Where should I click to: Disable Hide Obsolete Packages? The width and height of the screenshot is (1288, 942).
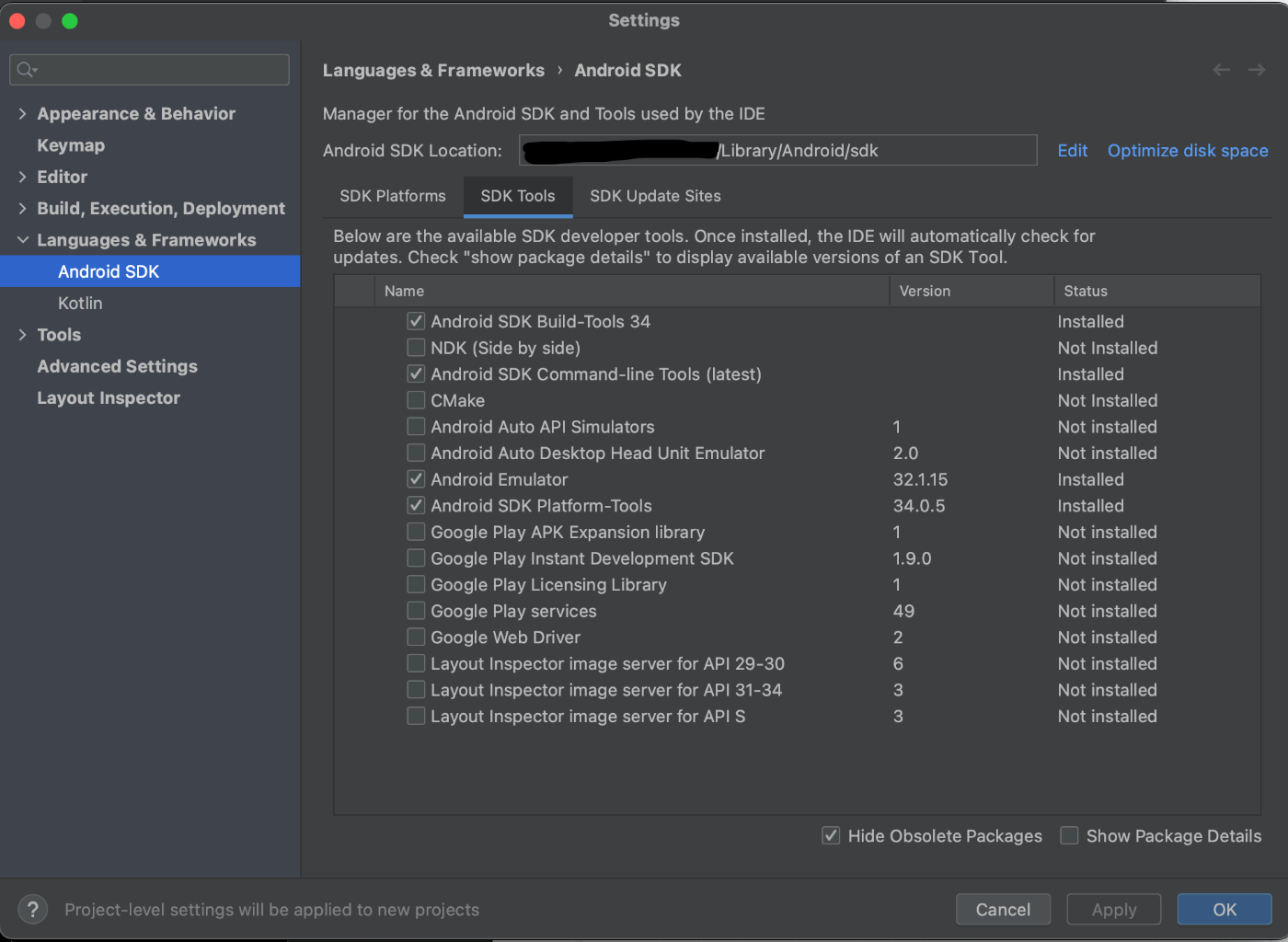[831, 835]
